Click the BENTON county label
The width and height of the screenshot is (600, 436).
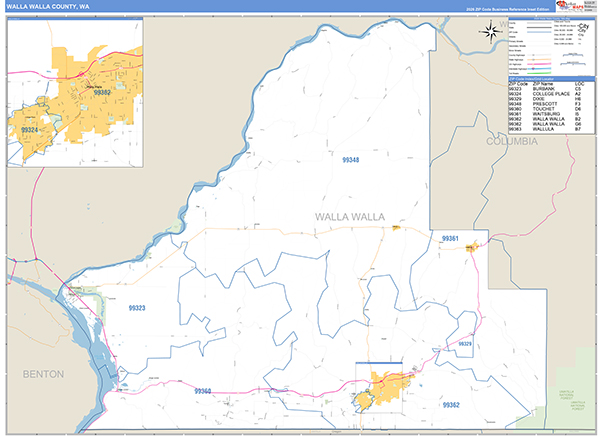(x=43, y=374)
